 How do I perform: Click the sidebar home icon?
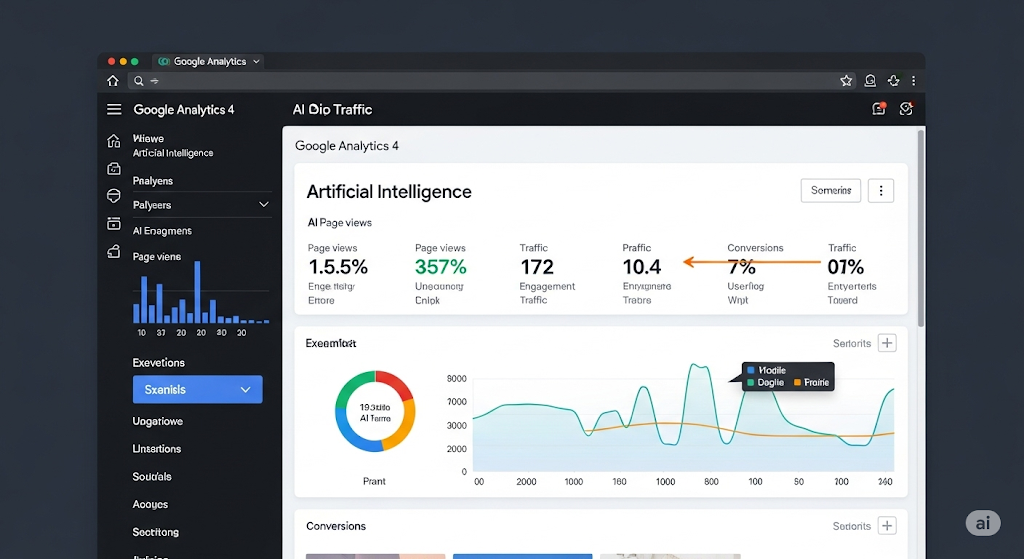pyautogui.click(x=114, y=140)
